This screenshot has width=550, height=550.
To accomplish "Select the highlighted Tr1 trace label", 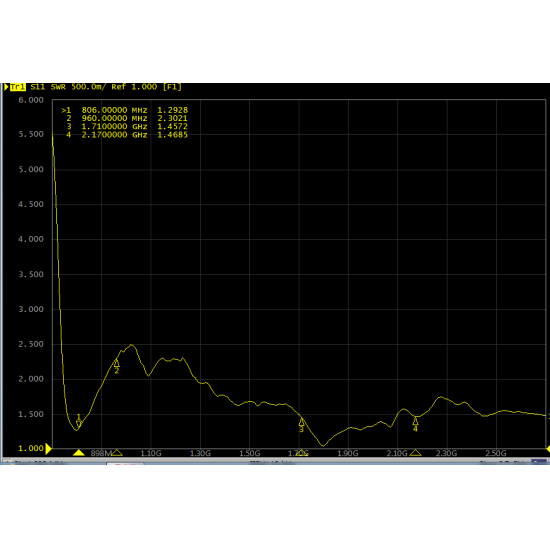I will tap(18, 87).
